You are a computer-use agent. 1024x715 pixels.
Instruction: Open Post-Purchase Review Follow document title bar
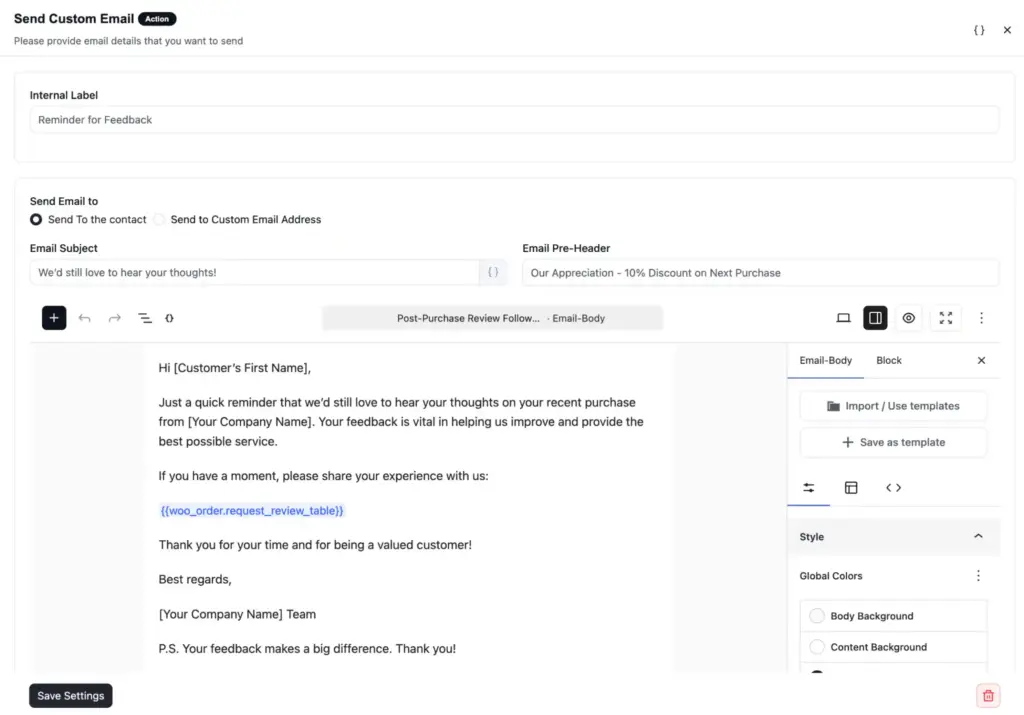pyautogui.click(x=492, y=318)
